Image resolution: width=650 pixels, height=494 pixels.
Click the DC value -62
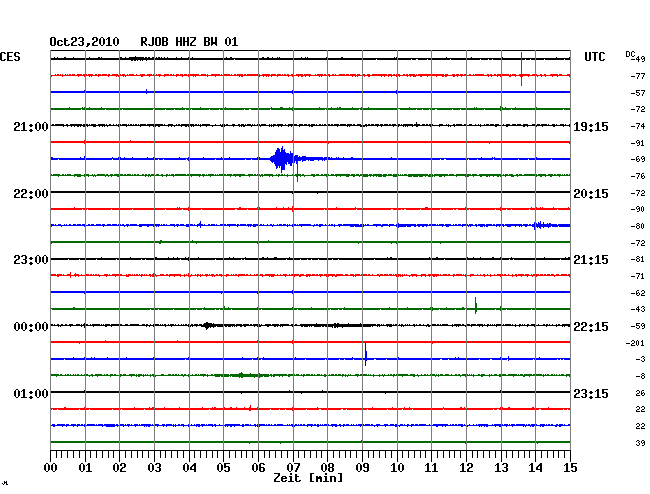[x=638, y=293]
